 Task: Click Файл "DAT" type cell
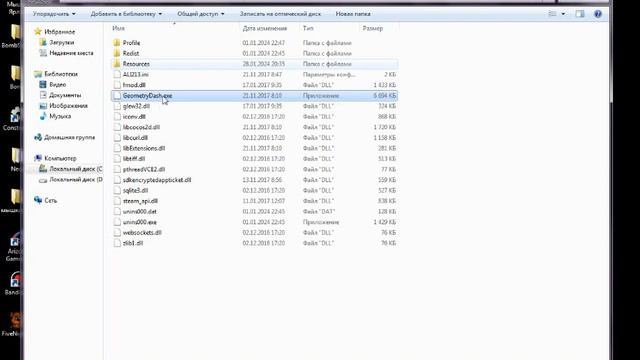[x=318, y=212]
